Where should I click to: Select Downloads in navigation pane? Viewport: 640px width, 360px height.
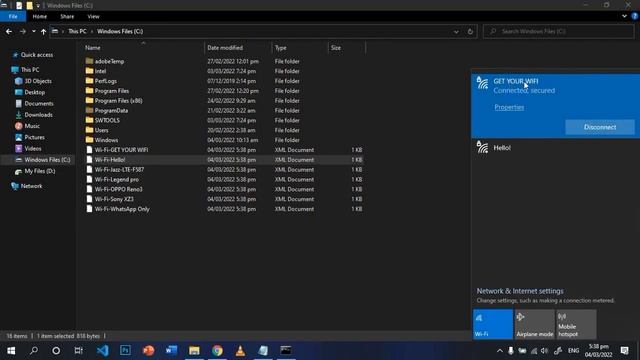coord(38,115)
